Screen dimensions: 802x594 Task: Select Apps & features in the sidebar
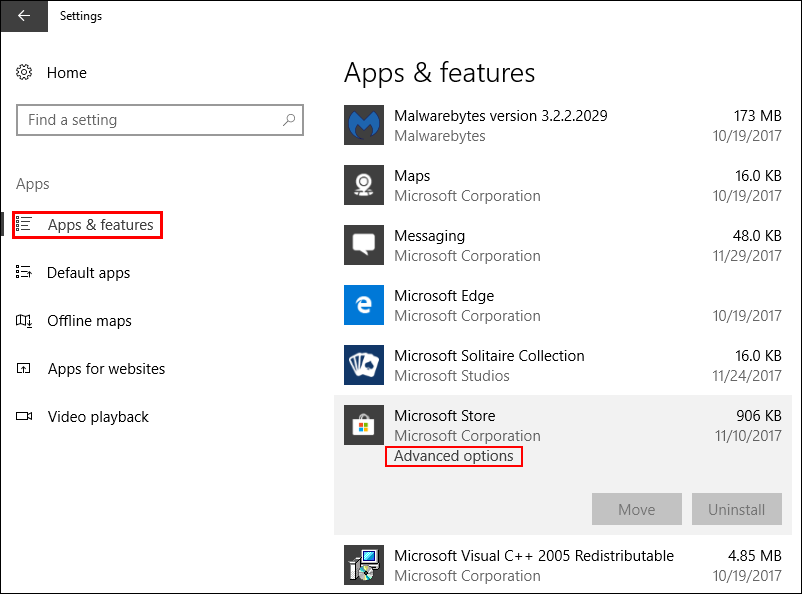(x=87, y=225)
